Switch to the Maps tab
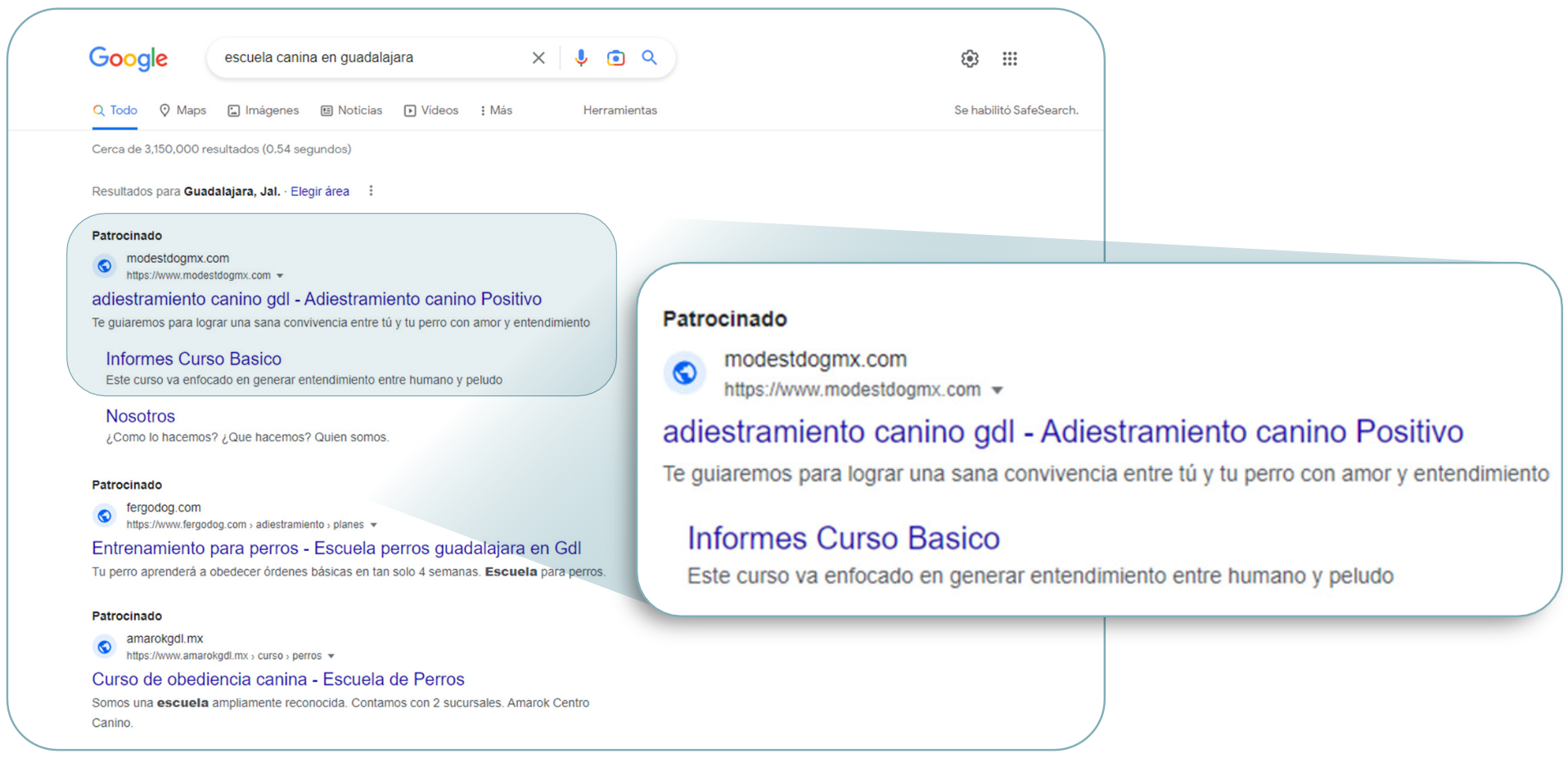Image resolution: width=1568 pixels, height=758 pixels. [182, 111]
